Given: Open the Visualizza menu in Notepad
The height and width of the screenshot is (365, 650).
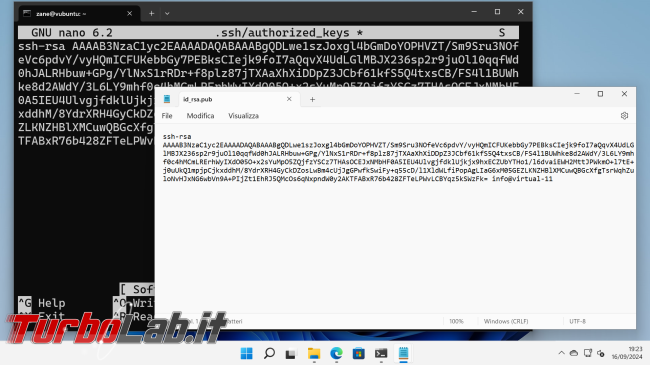Looking at the screenshot, I should click(243, 116).
